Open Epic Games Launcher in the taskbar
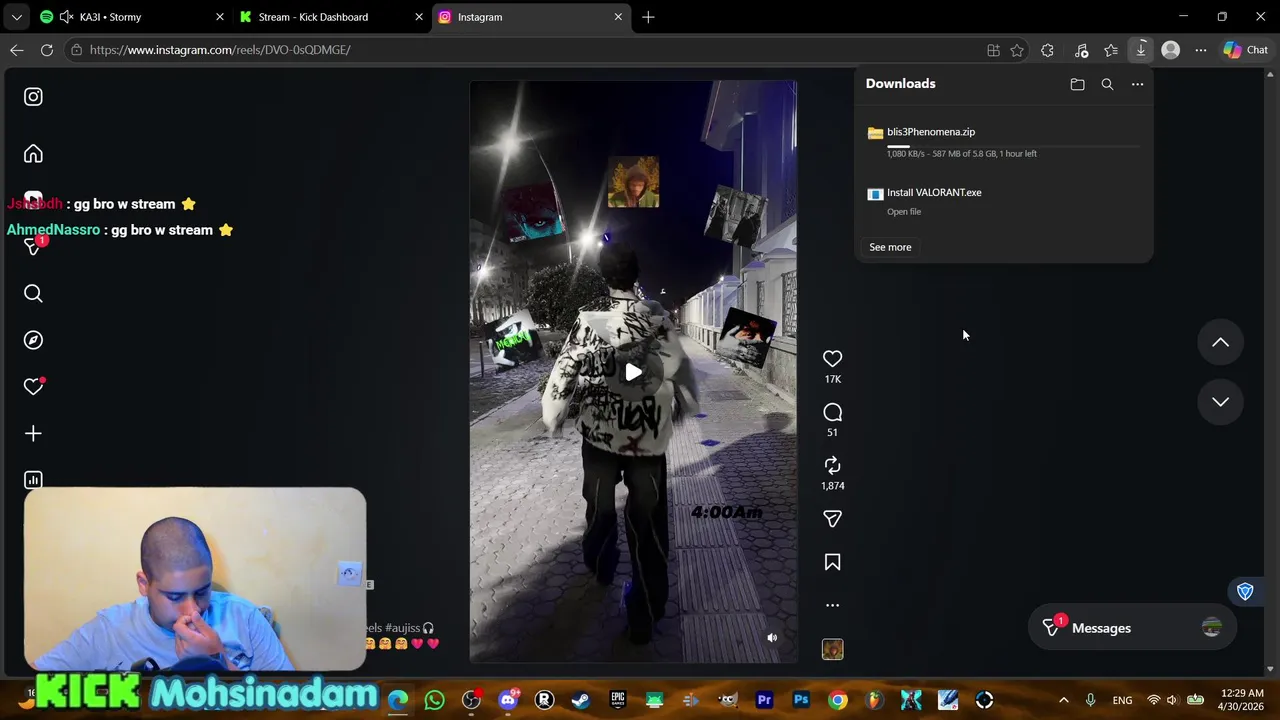 (x=618, y=700)
